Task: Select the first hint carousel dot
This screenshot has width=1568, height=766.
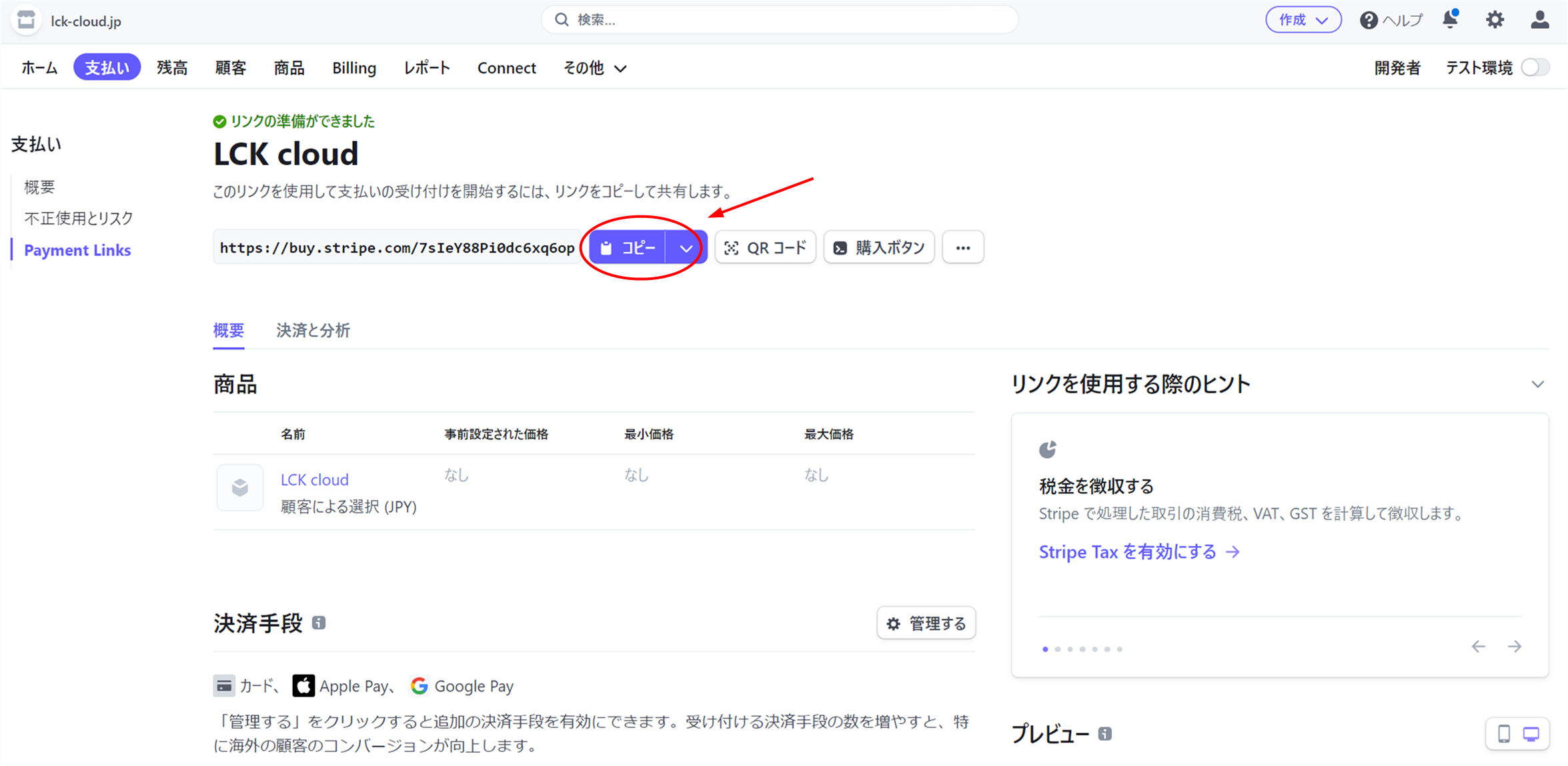Action: pyautogui.click(x=1045, y=649)
